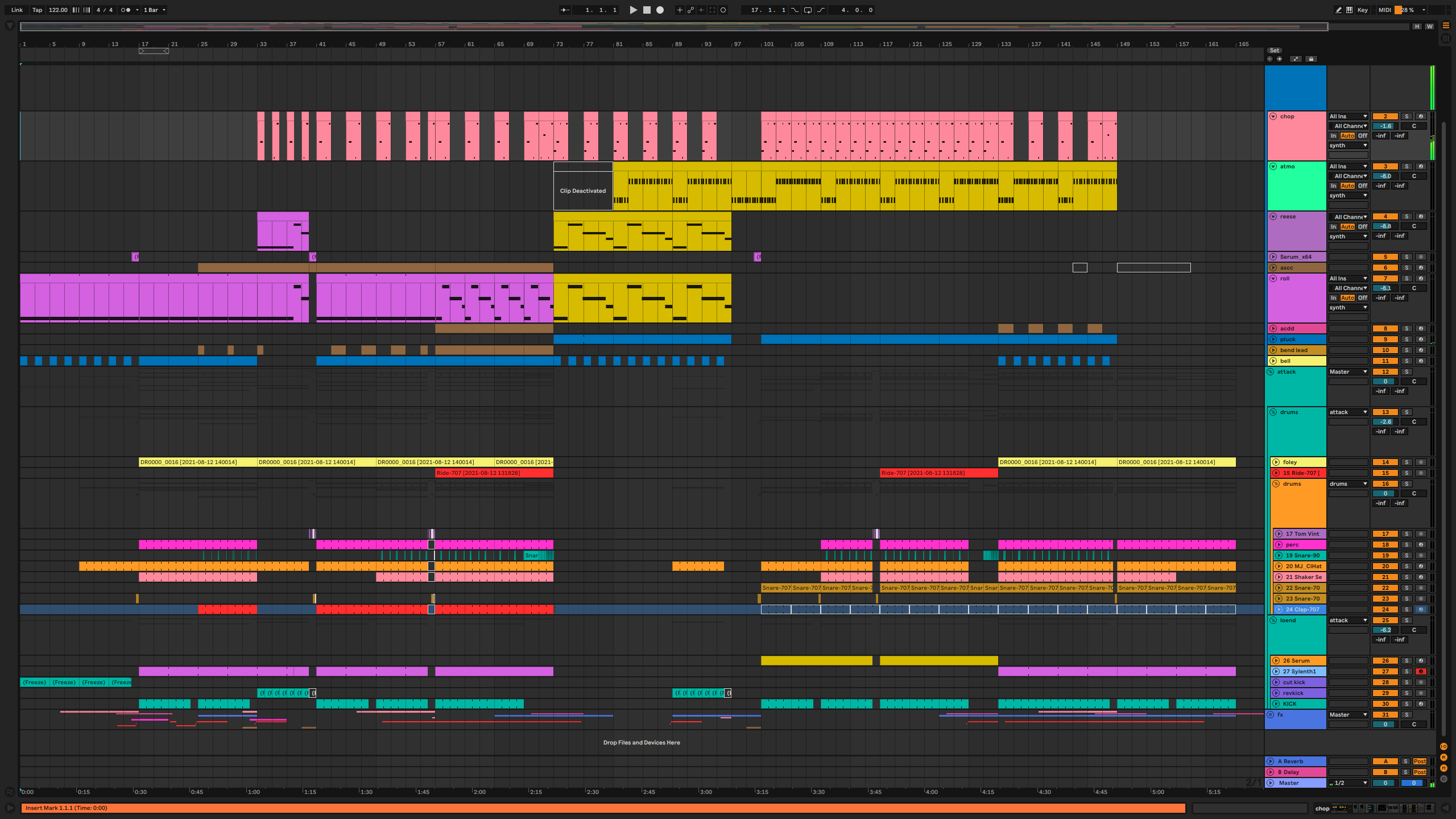Enable MIDI Arrangement Overdub plus icon
Screen dimensions: 1456x819
(680, 10)
